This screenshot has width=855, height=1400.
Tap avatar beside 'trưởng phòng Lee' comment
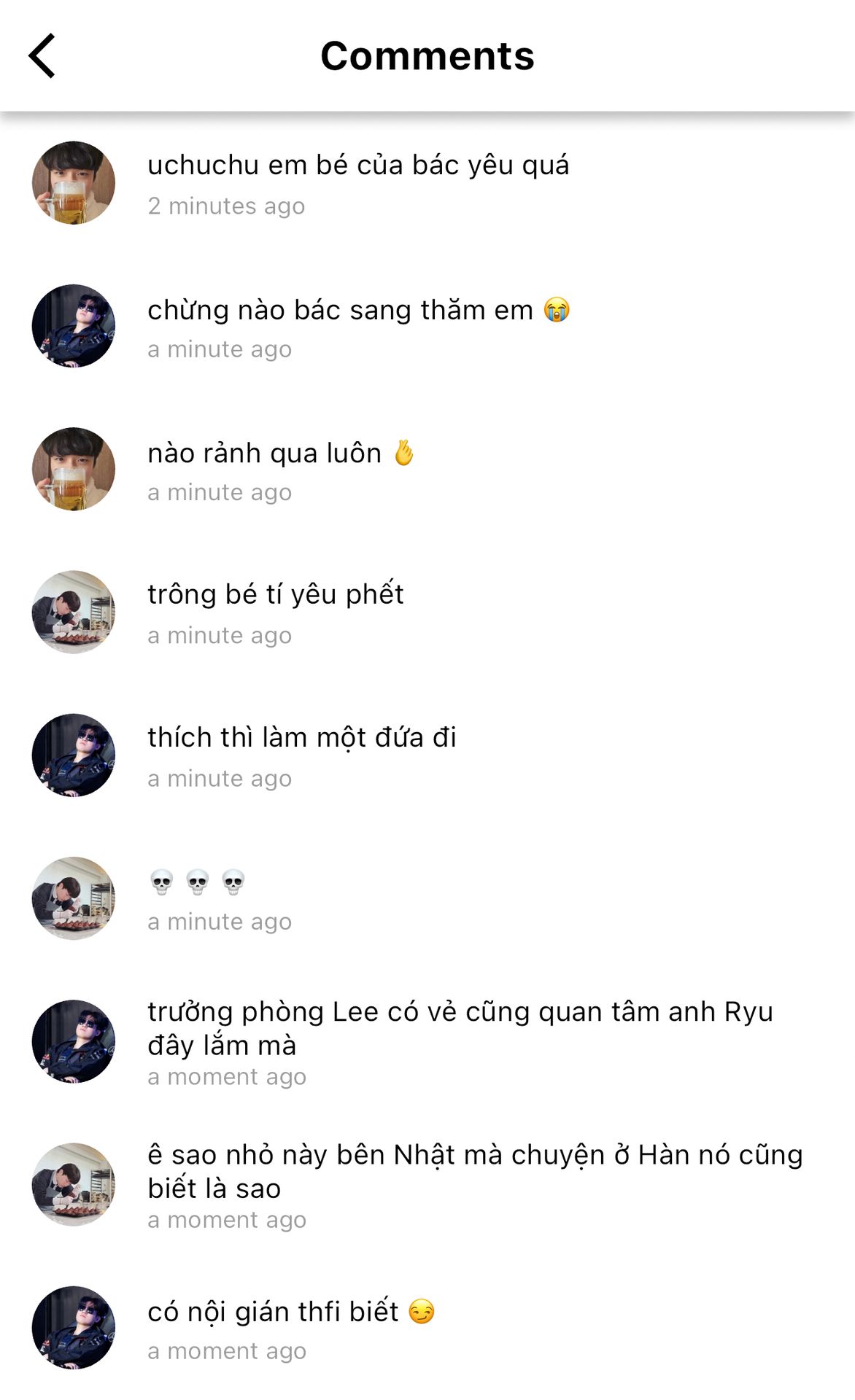[x=74, y=1041]
